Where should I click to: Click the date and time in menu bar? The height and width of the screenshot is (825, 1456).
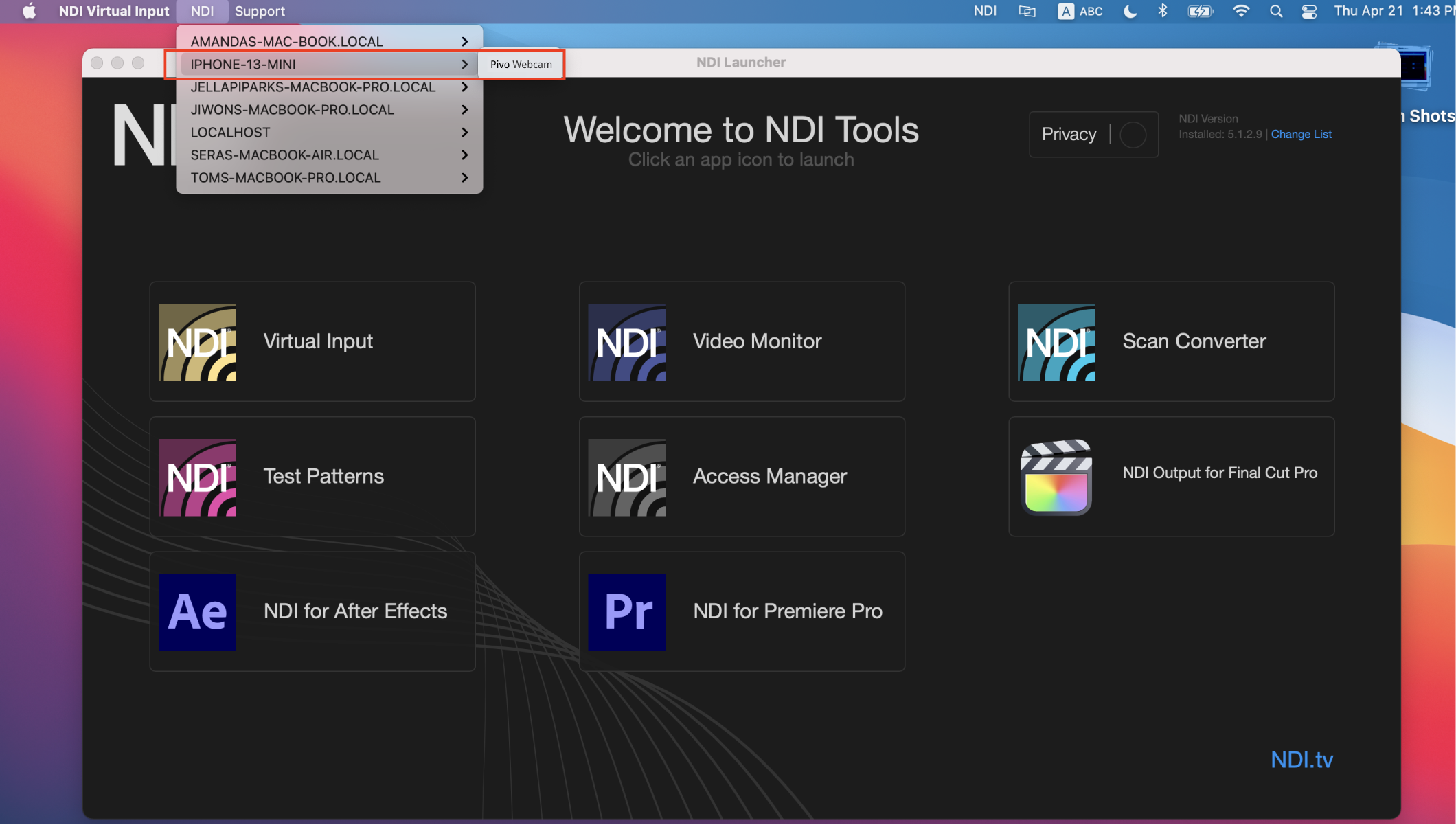pos(1394,11)
